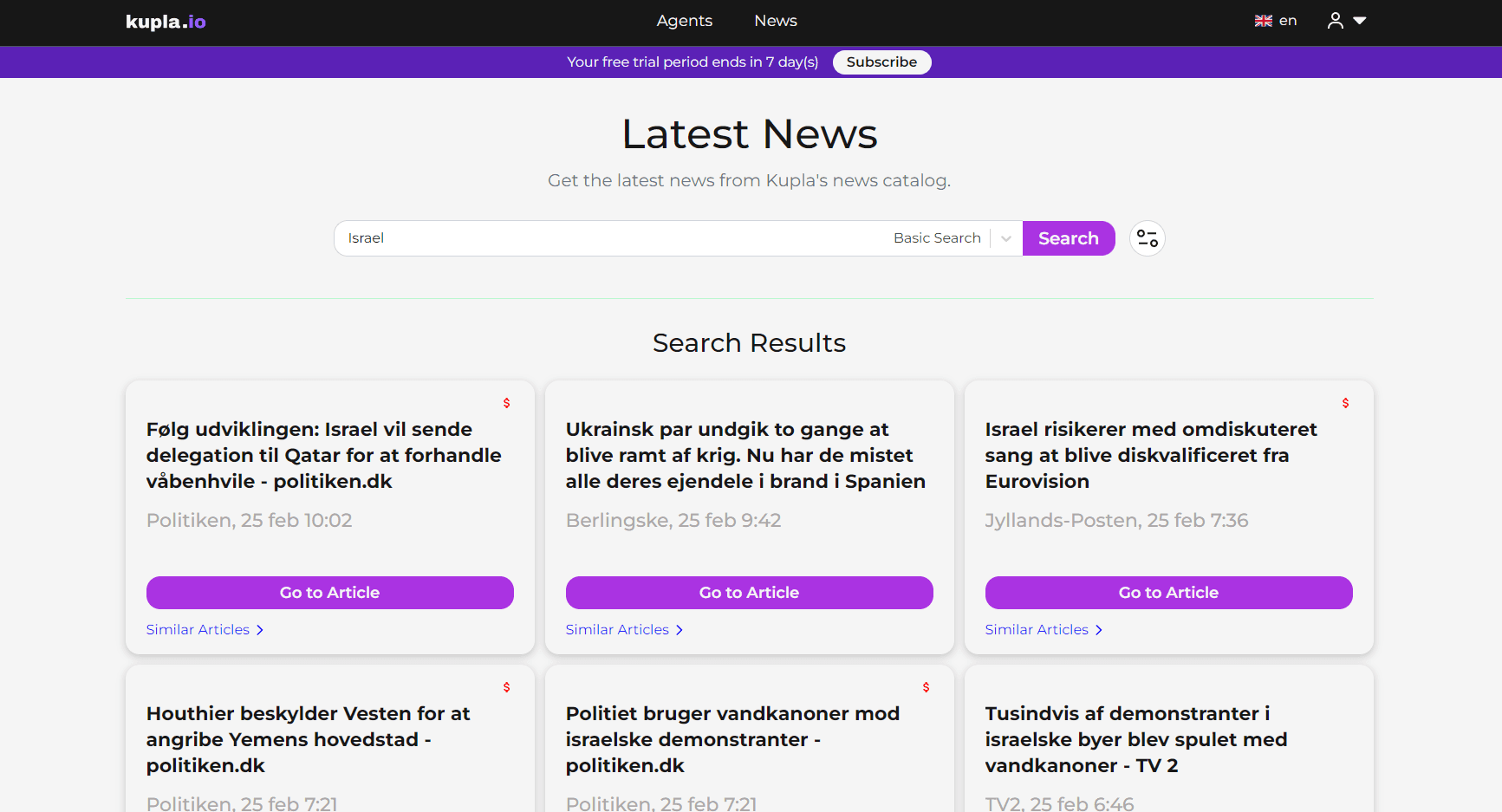This screenshot has height=812, width=1502.
Task: Click paywall dollar icon on Følg udviklingen card
Action: click(x=507, y=403)
